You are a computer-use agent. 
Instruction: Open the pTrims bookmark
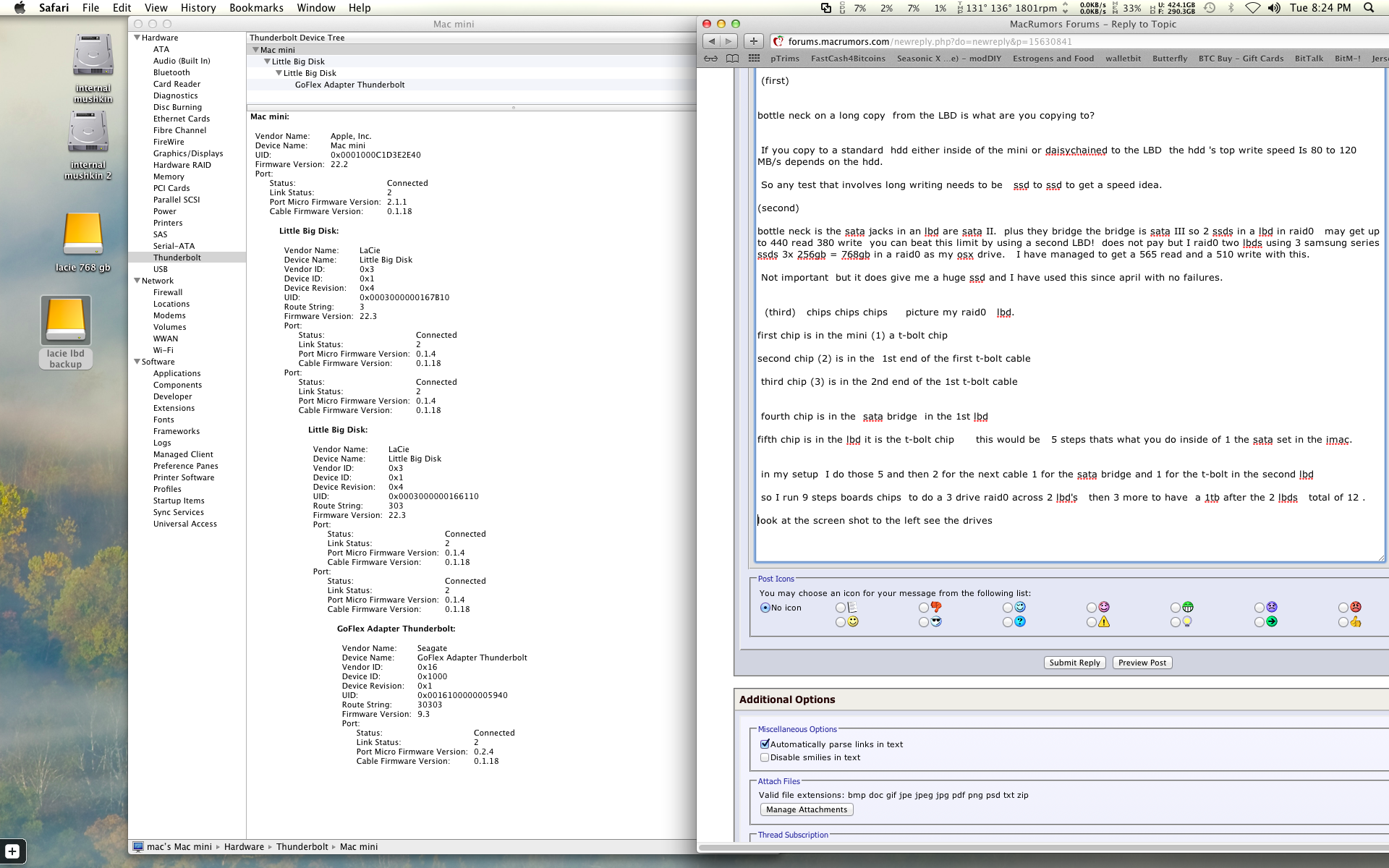click(x=785, y=59)
